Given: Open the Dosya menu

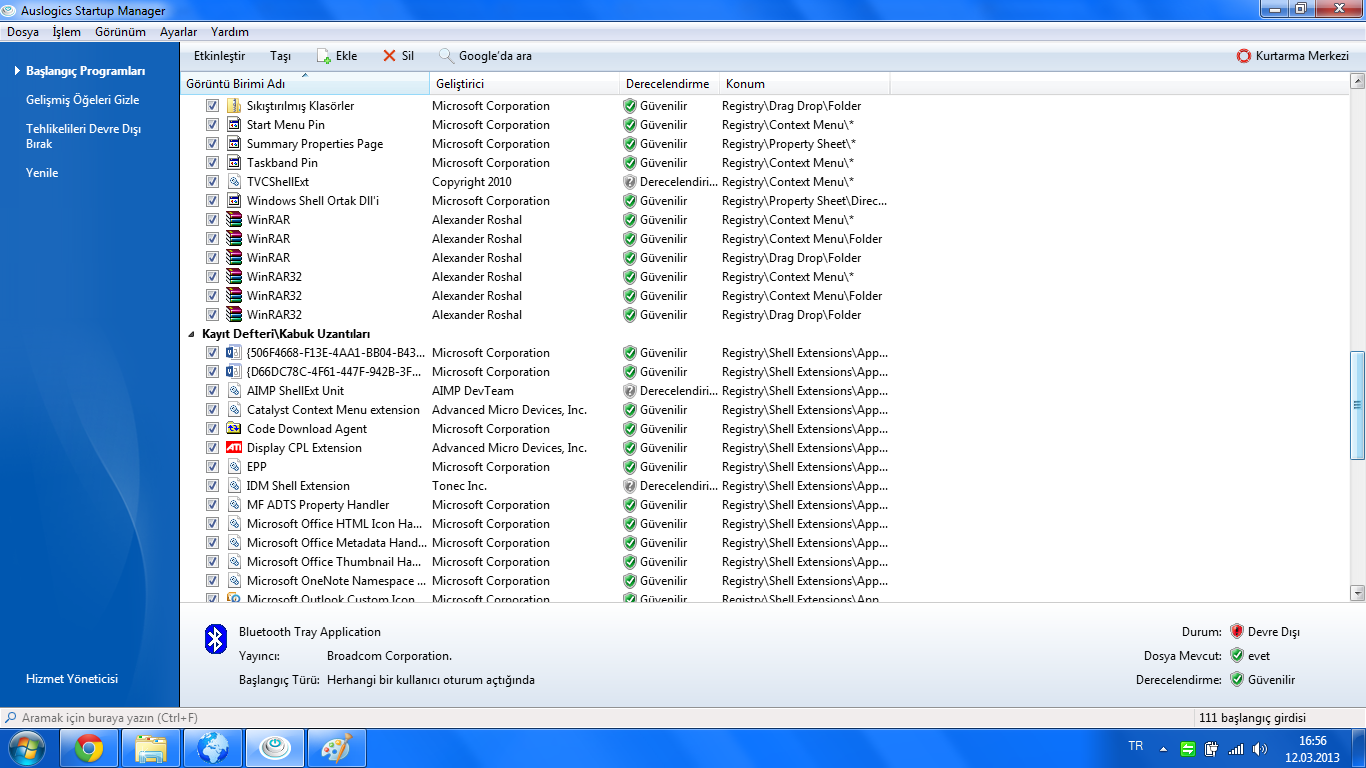Looking at the screenshot, I should 23,32.
